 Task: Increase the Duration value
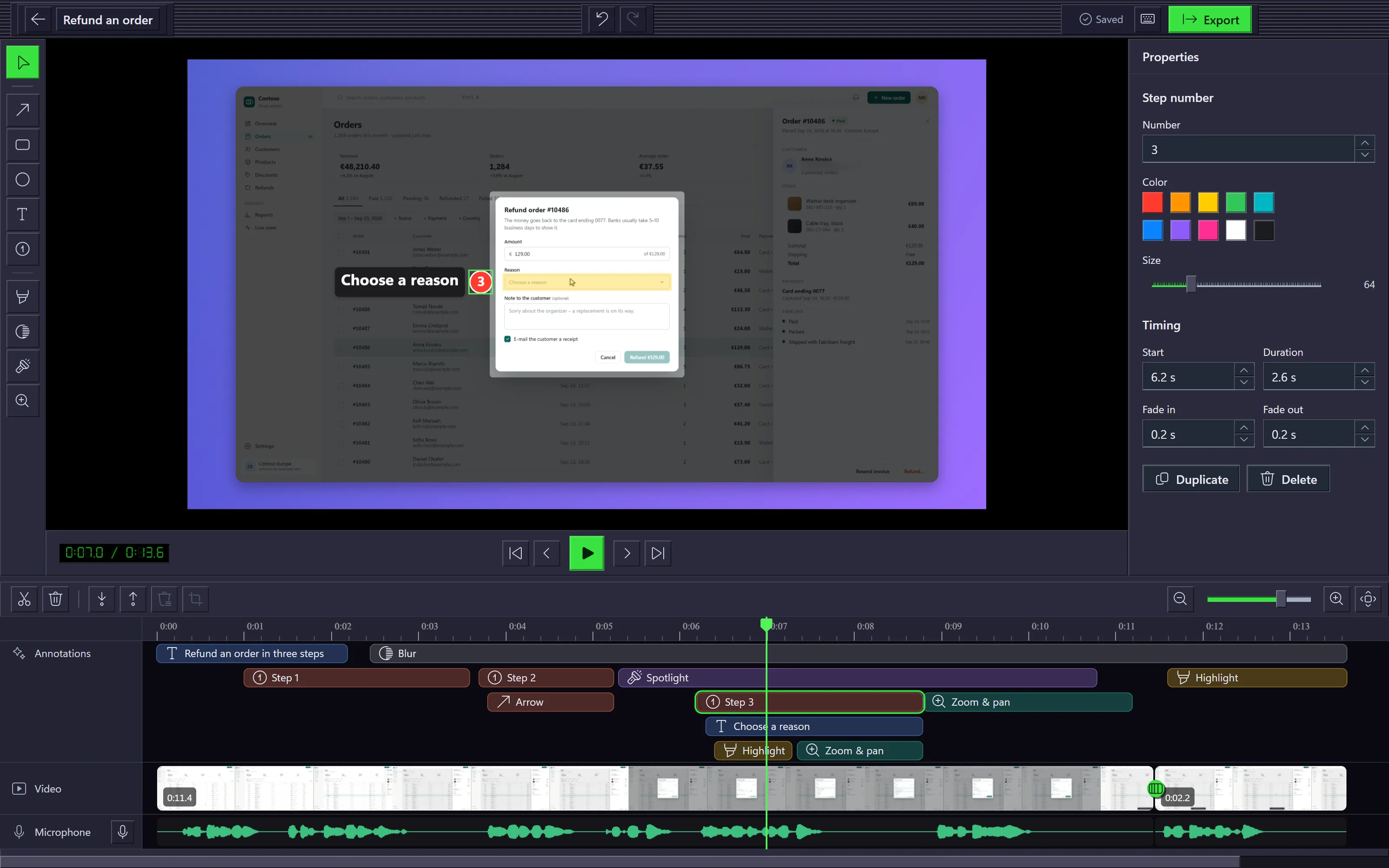point(1364,370)
